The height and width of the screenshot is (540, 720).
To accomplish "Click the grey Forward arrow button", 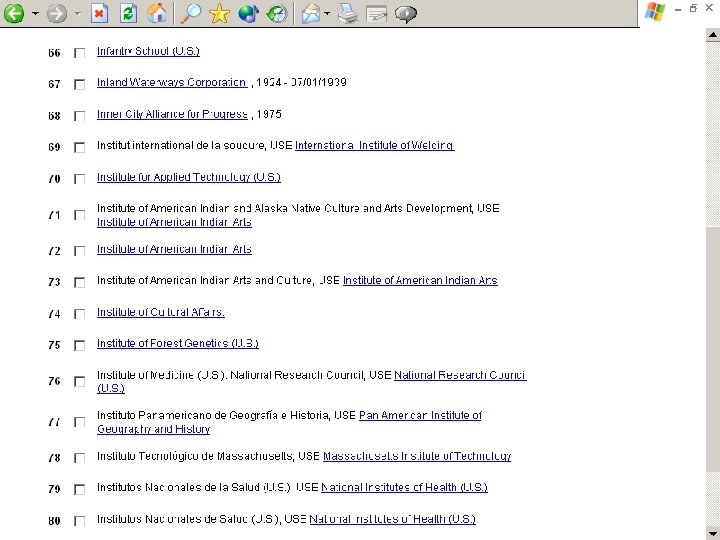I will (57, 13).
